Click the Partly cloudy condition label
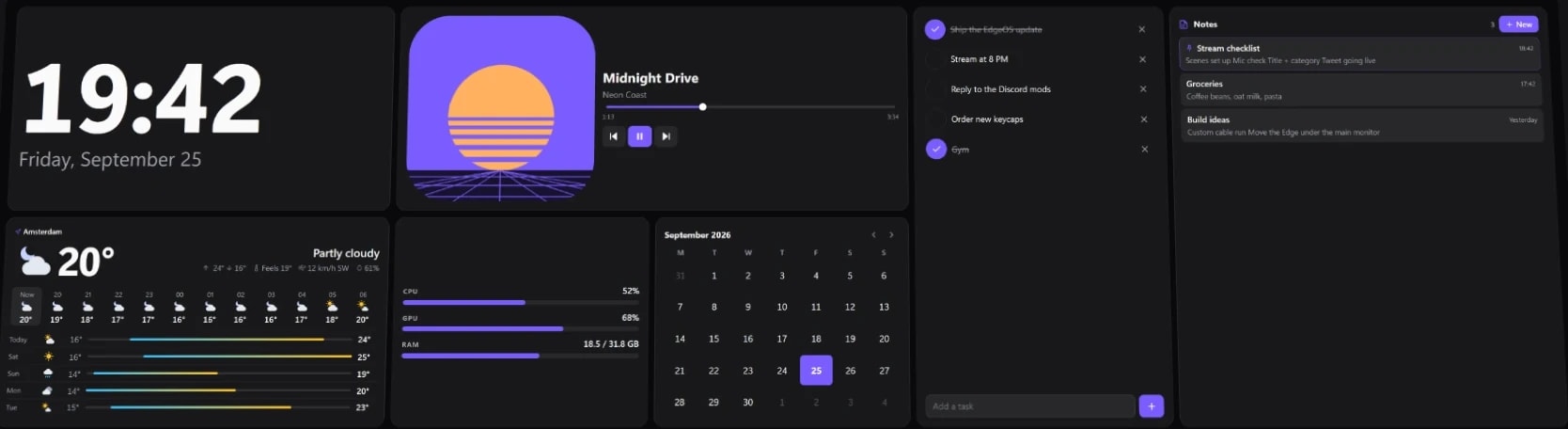This screenshot has height=429, width=1568. click(x=346, y=253)
